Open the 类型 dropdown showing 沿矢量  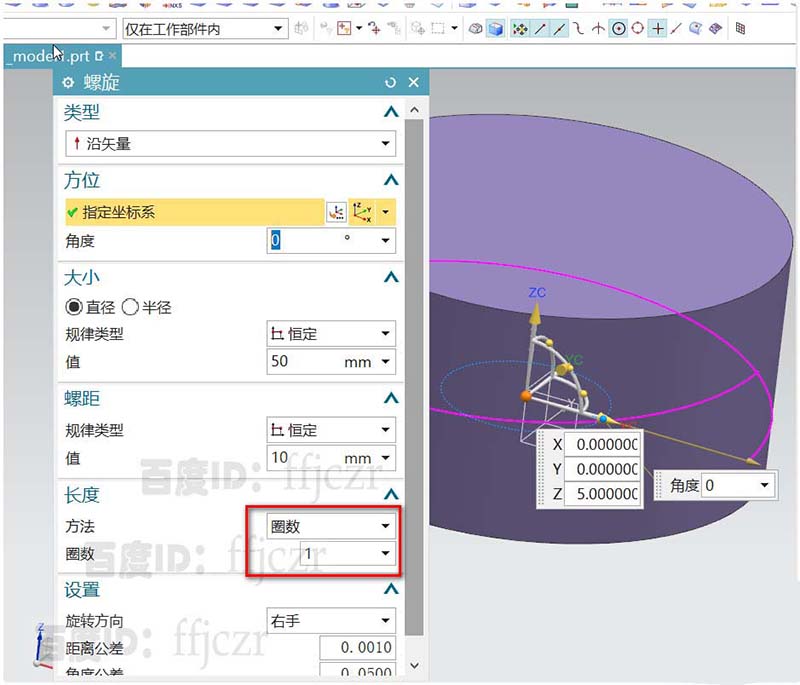pyautogui.click(x=230, y=144)
